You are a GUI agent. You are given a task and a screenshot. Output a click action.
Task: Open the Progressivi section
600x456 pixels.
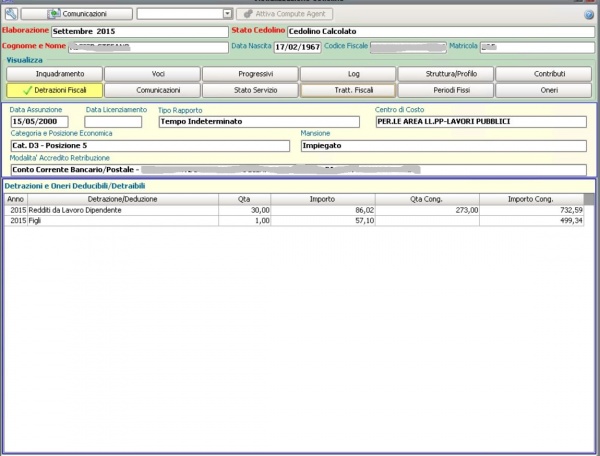click(x=249, y=74)
